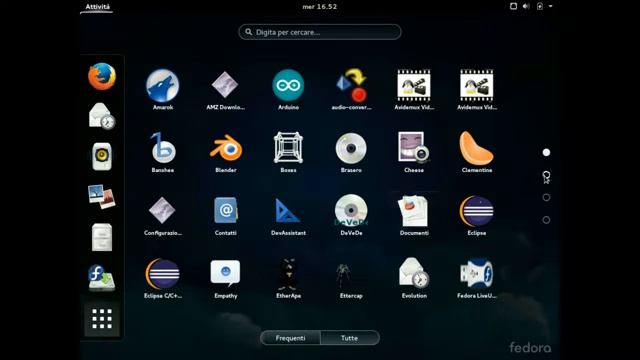
Task: Open Shotwell photos from dash
Action: tap(102, 196)
